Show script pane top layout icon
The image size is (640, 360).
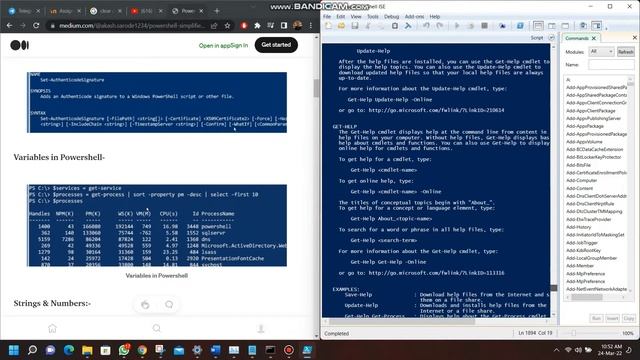point(538,26)
